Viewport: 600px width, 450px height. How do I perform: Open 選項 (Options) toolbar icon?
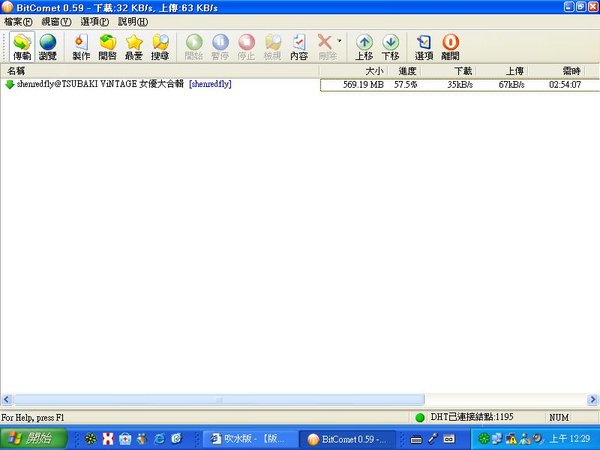click(424, 47)
